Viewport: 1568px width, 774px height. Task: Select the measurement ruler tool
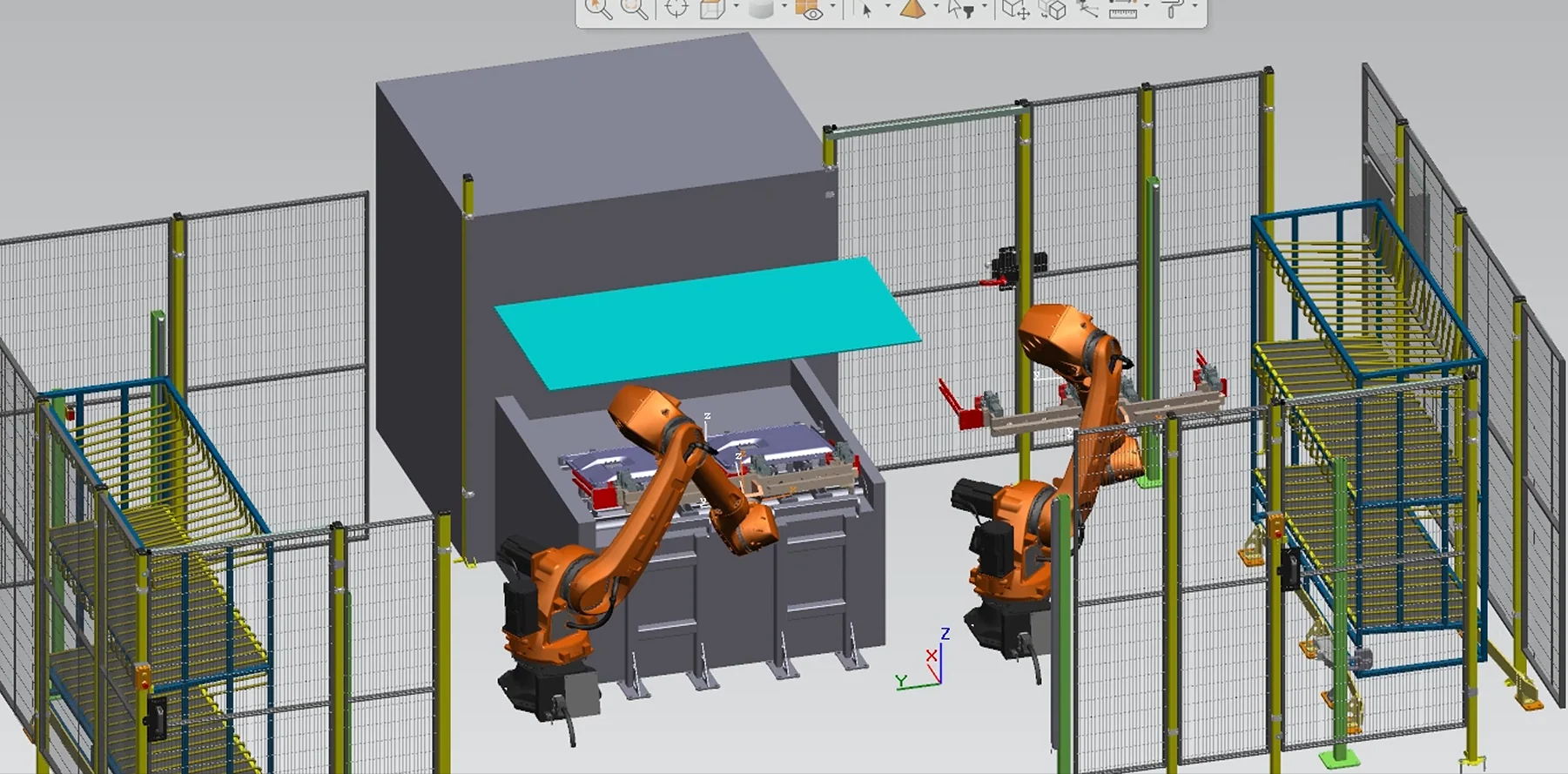click(x=1123, y=9)
